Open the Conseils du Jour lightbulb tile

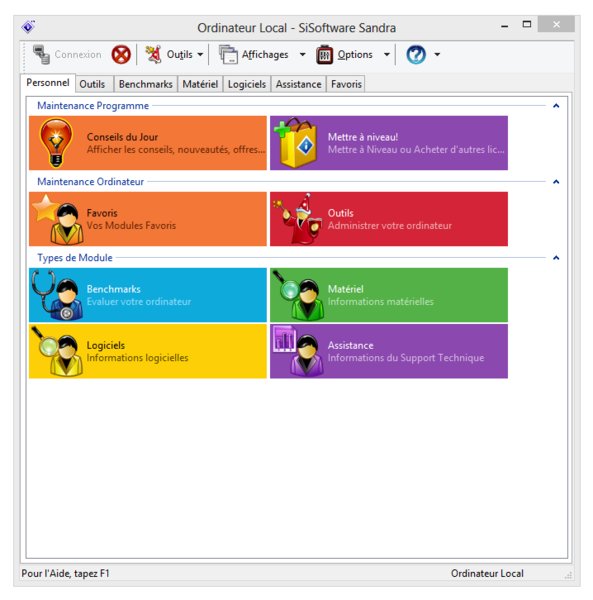[148, 143]
